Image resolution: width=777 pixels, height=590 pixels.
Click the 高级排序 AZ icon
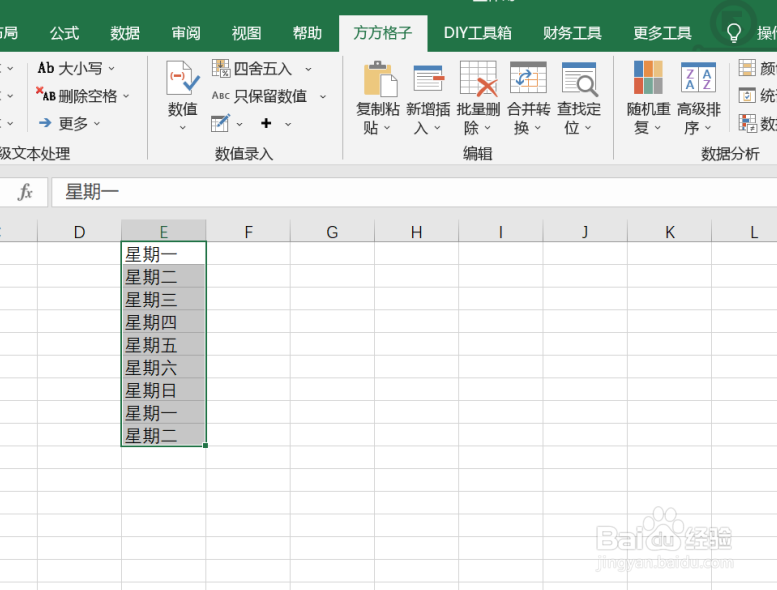tap(698, 77)
